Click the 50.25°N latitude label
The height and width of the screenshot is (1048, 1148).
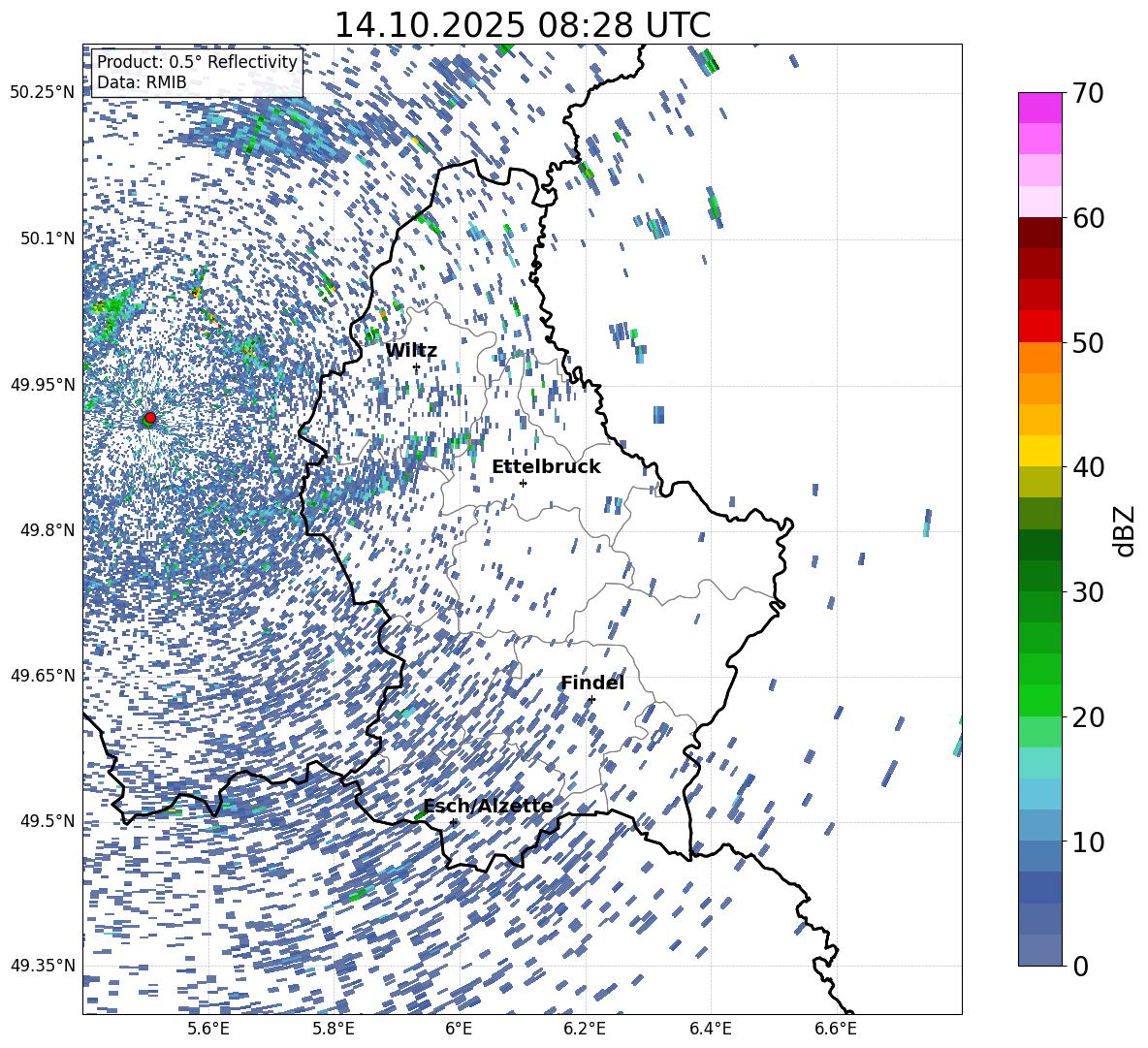[44, 93]
